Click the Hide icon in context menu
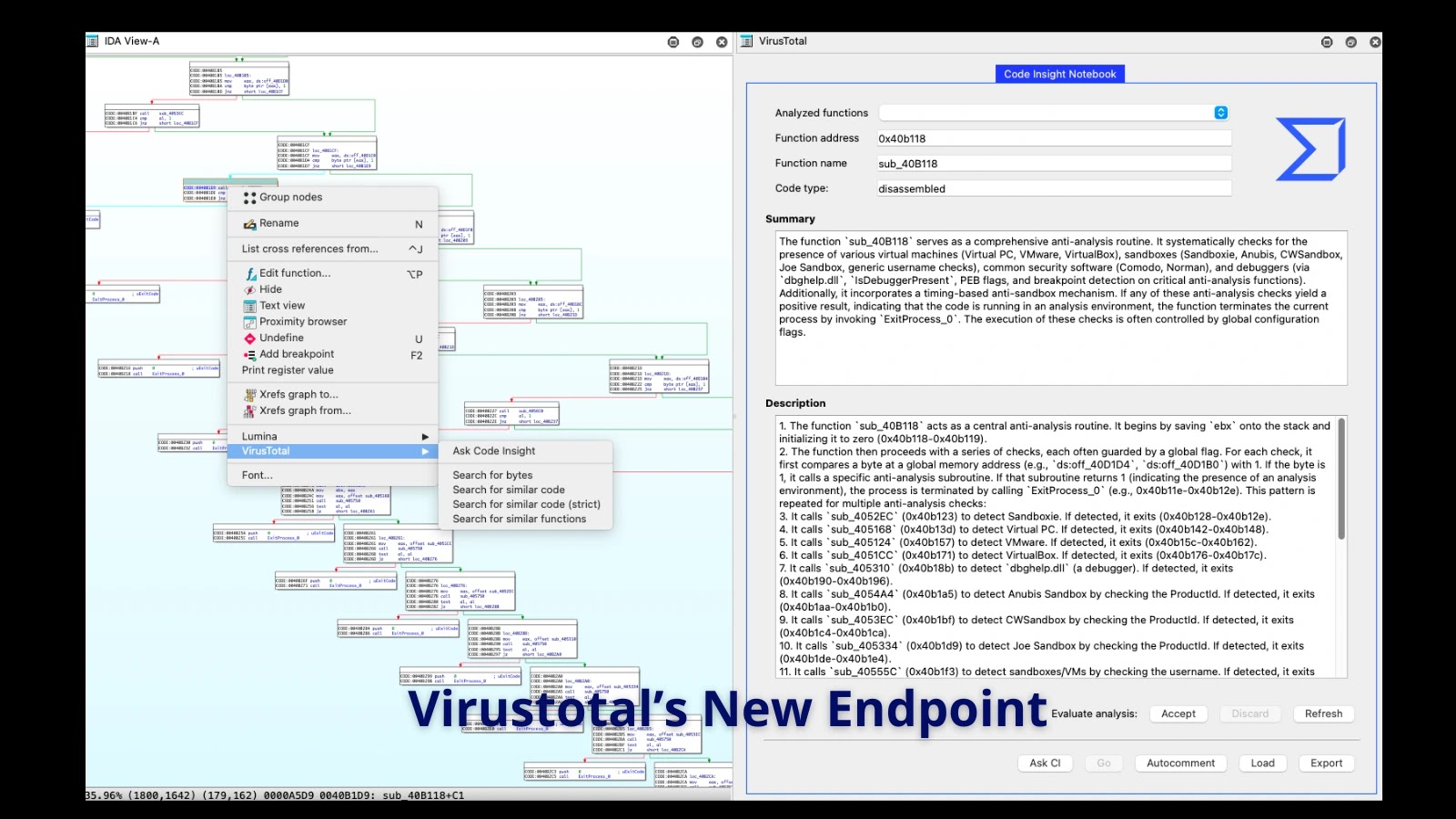The width and height of the screenshot is (1456, 819). (250, 289)
